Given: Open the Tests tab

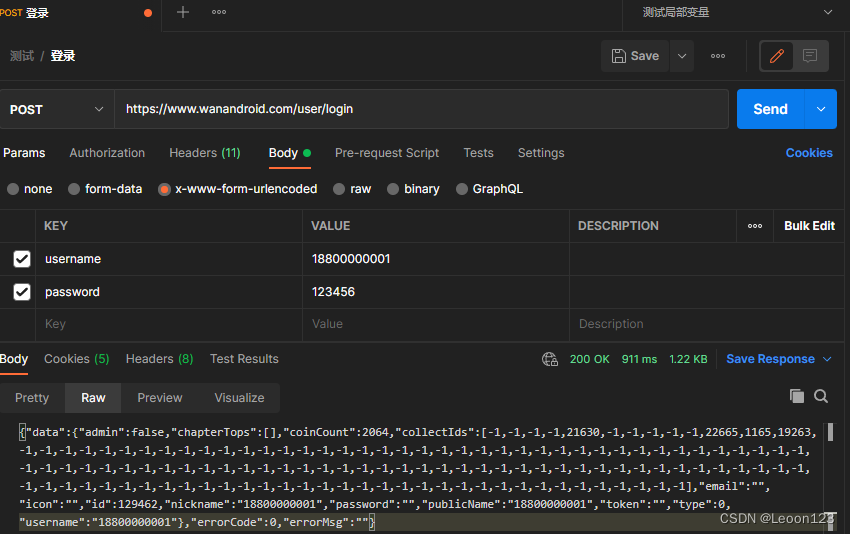Looking at the screenshot, I should [x=478, y=153].
